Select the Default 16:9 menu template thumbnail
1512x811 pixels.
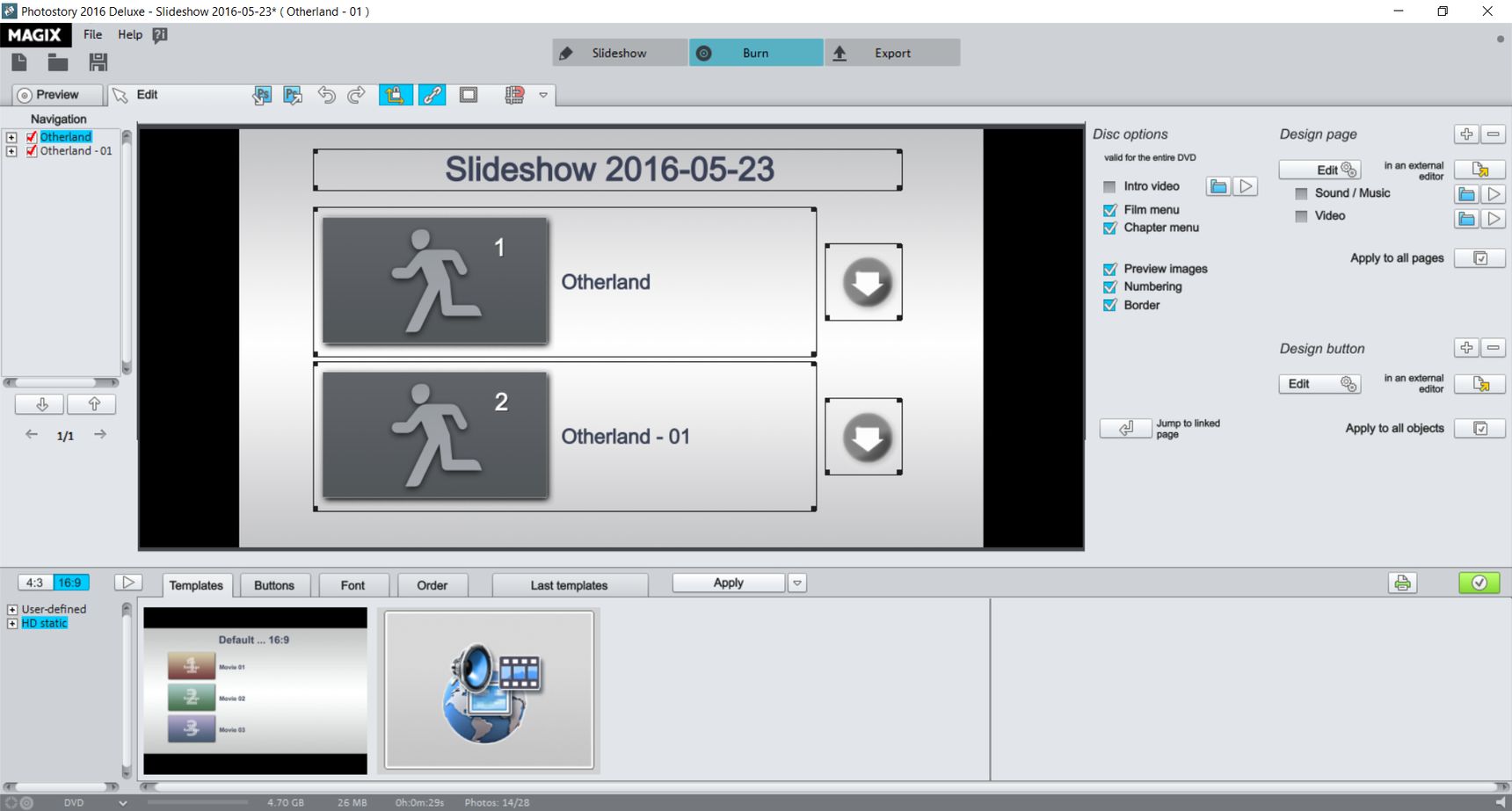point(255,691)
